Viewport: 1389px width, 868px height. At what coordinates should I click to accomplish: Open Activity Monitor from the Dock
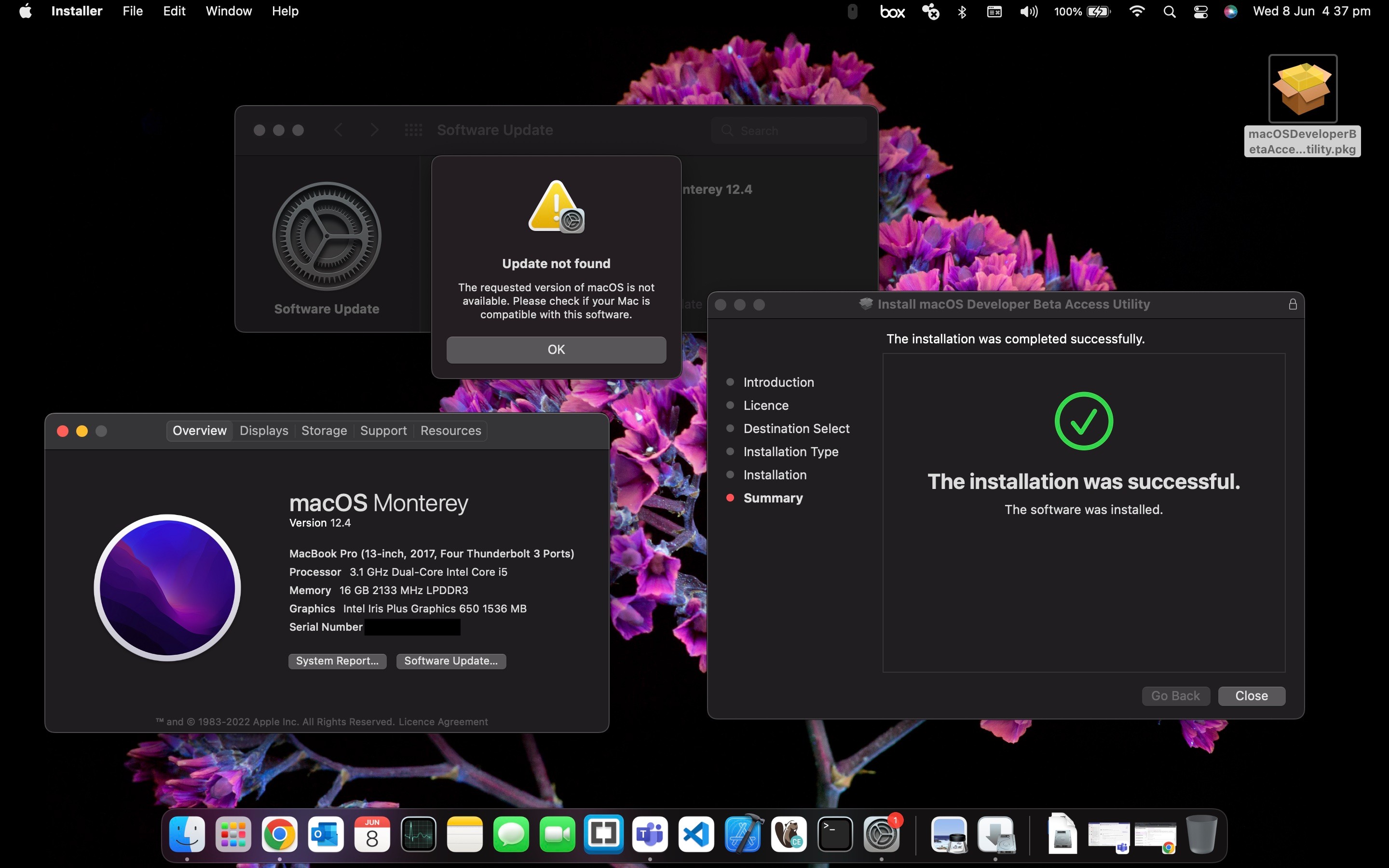coord(419,834)
